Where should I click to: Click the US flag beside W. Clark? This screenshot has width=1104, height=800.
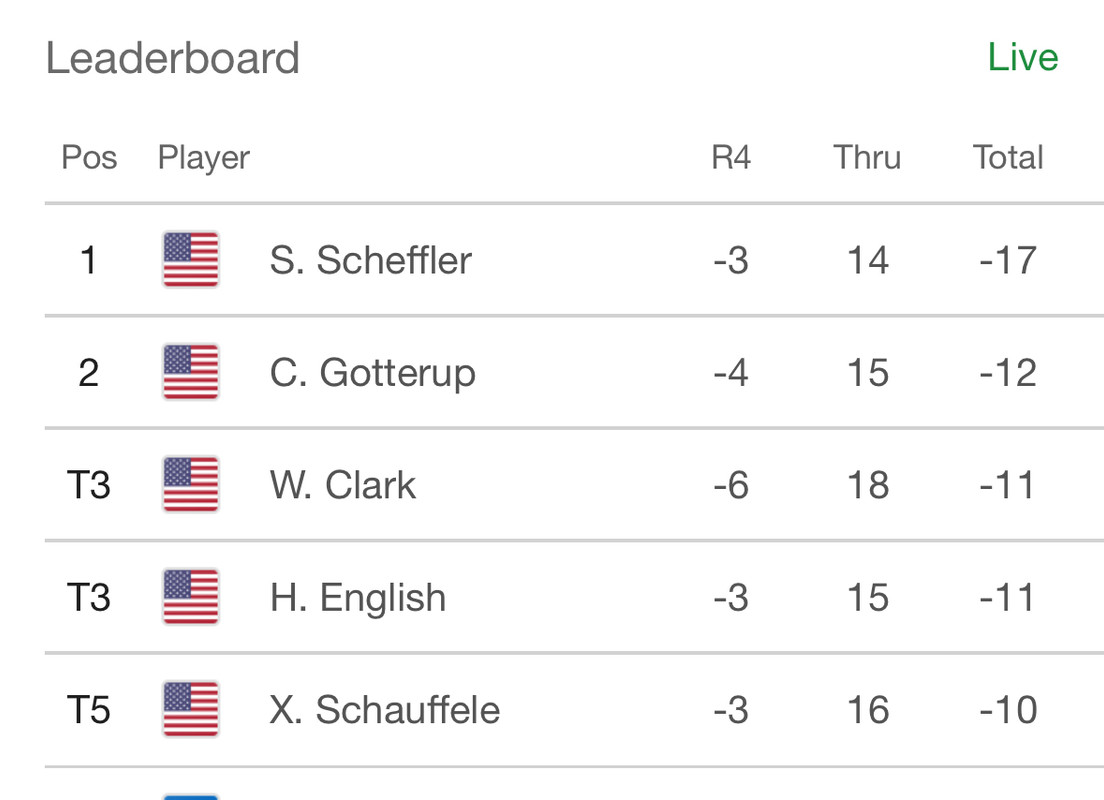click(x=190, y=485)
